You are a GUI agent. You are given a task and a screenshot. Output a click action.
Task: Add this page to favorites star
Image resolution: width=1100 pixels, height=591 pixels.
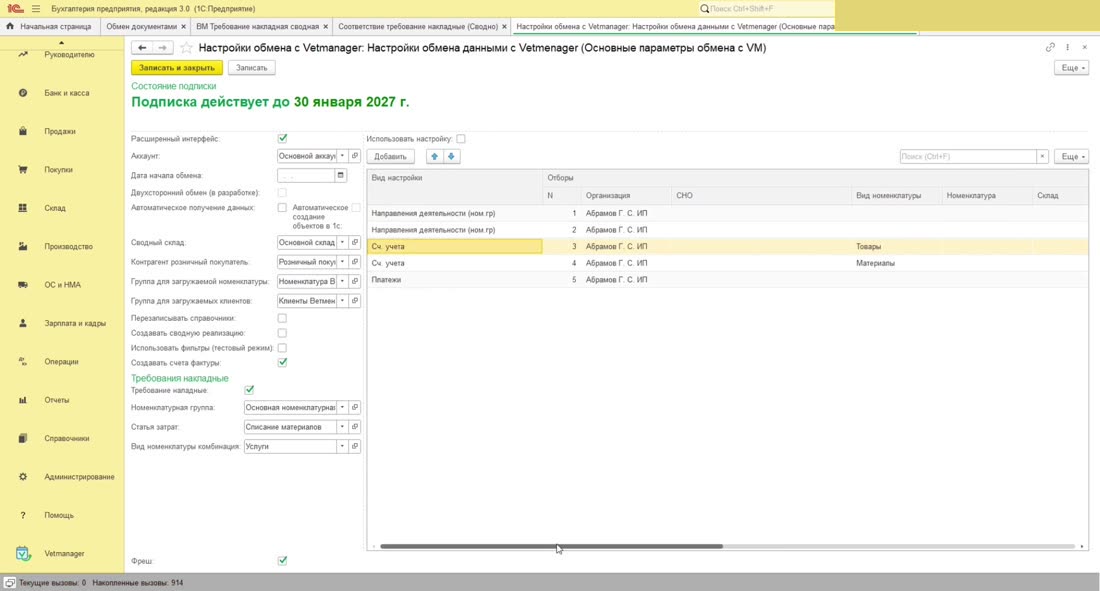186,48
